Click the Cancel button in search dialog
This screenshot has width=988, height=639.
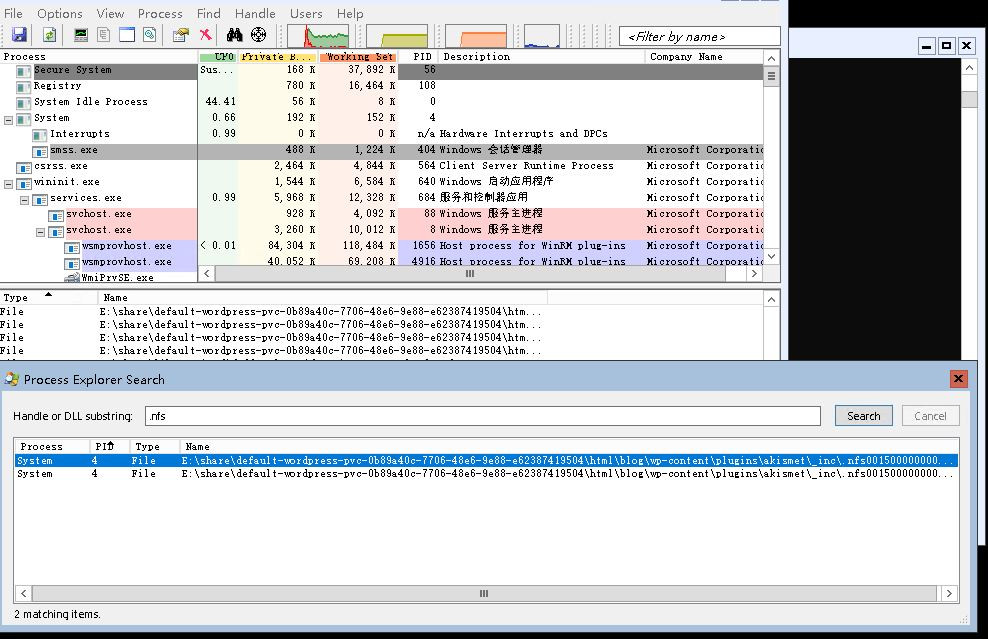pos(930,416)
